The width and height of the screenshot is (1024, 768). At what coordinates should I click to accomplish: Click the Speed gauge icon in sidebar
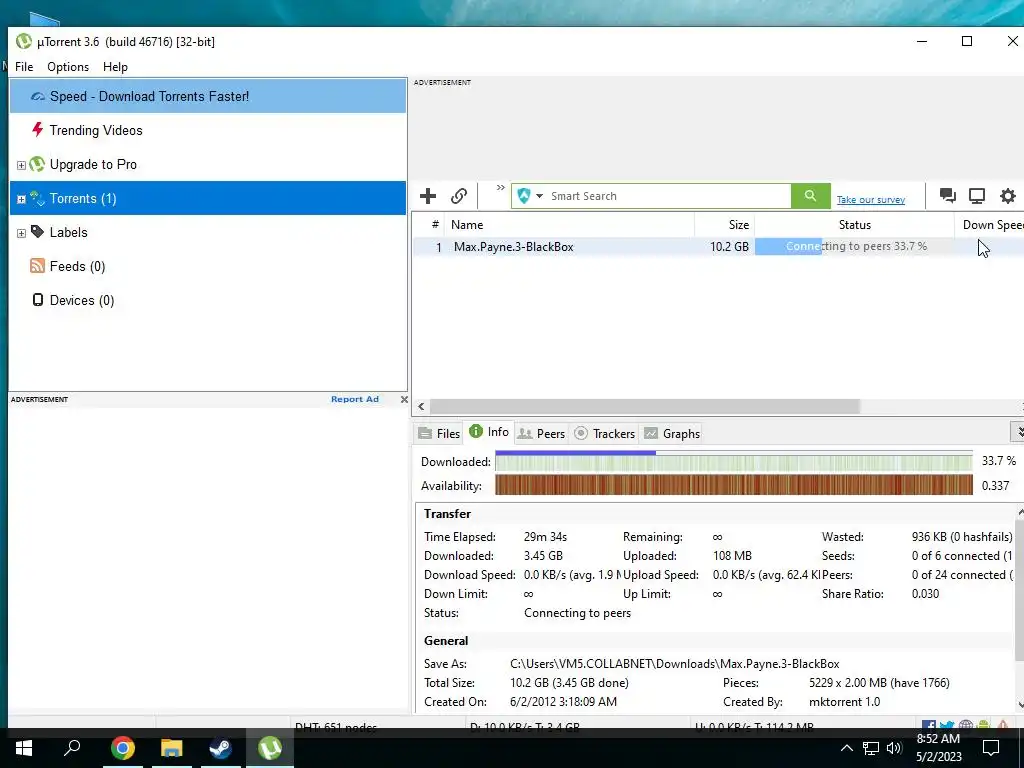38,97
